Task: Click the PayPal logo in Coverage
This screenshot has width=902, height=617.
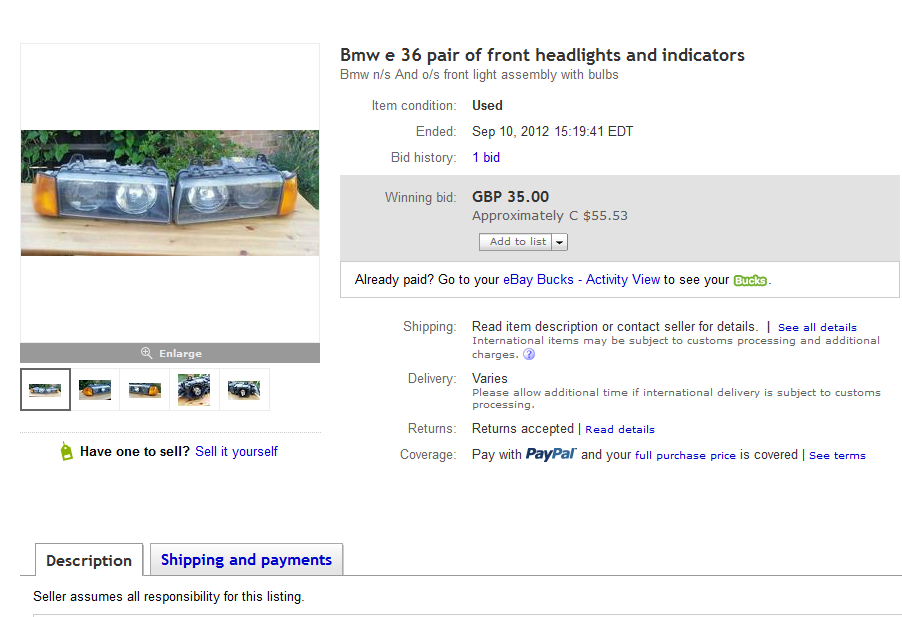Action: click(551, 454)
